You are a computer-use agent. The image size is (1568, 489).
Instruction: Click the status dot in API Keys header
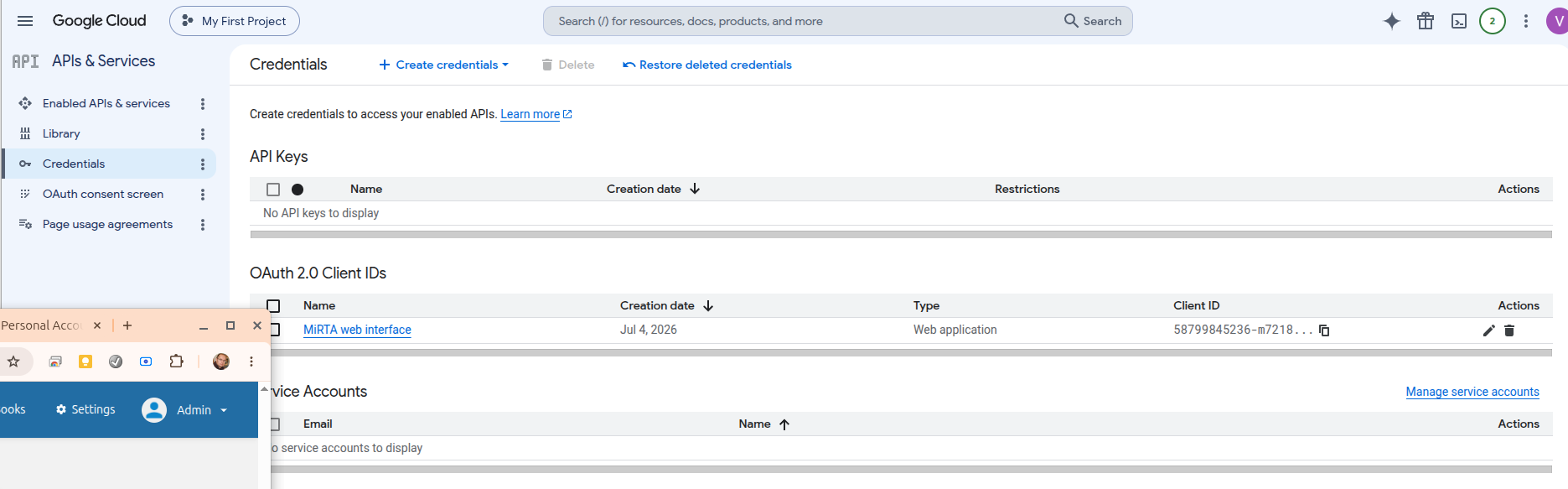point(298,190)
